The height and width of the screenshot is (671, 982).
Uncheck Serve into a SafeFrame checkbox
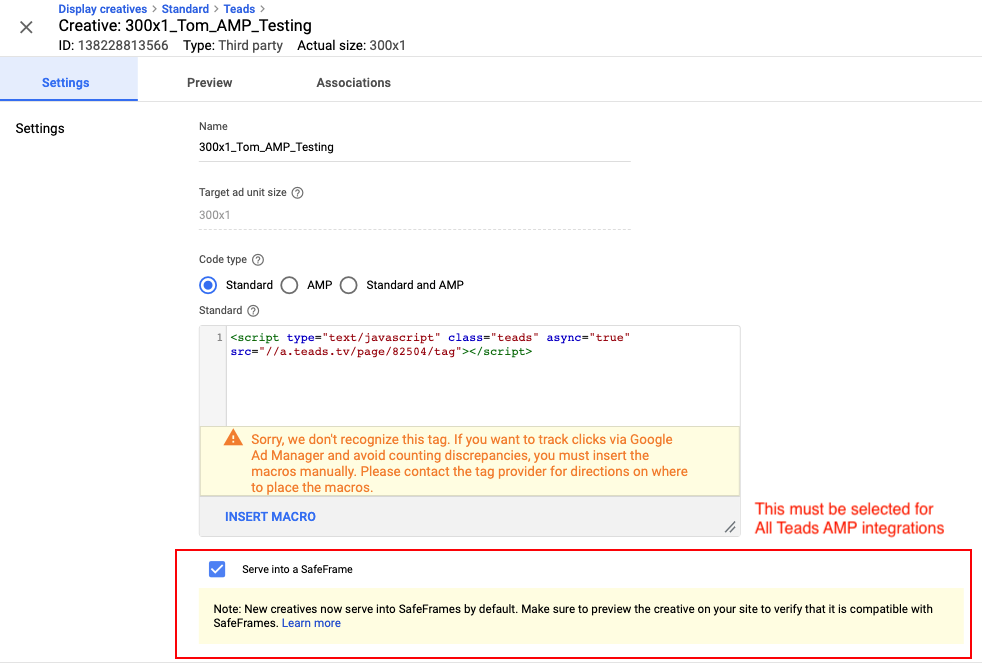tap(217, 569)
